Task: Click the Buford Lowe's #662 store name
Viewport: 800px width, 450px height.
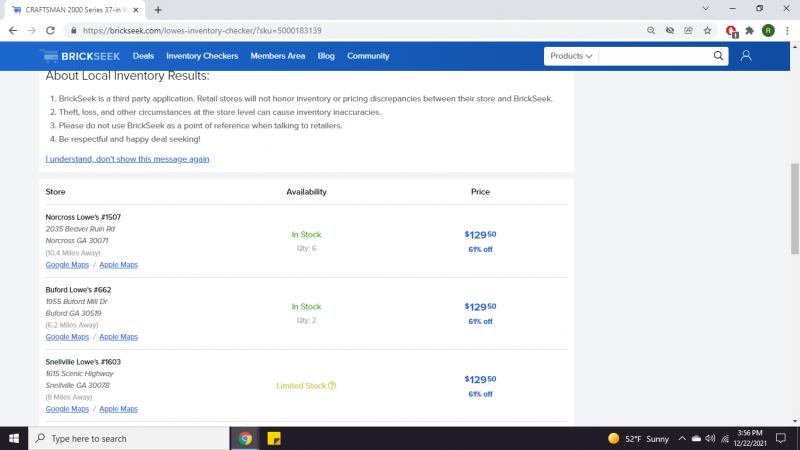Action: (x=78, y=290)
